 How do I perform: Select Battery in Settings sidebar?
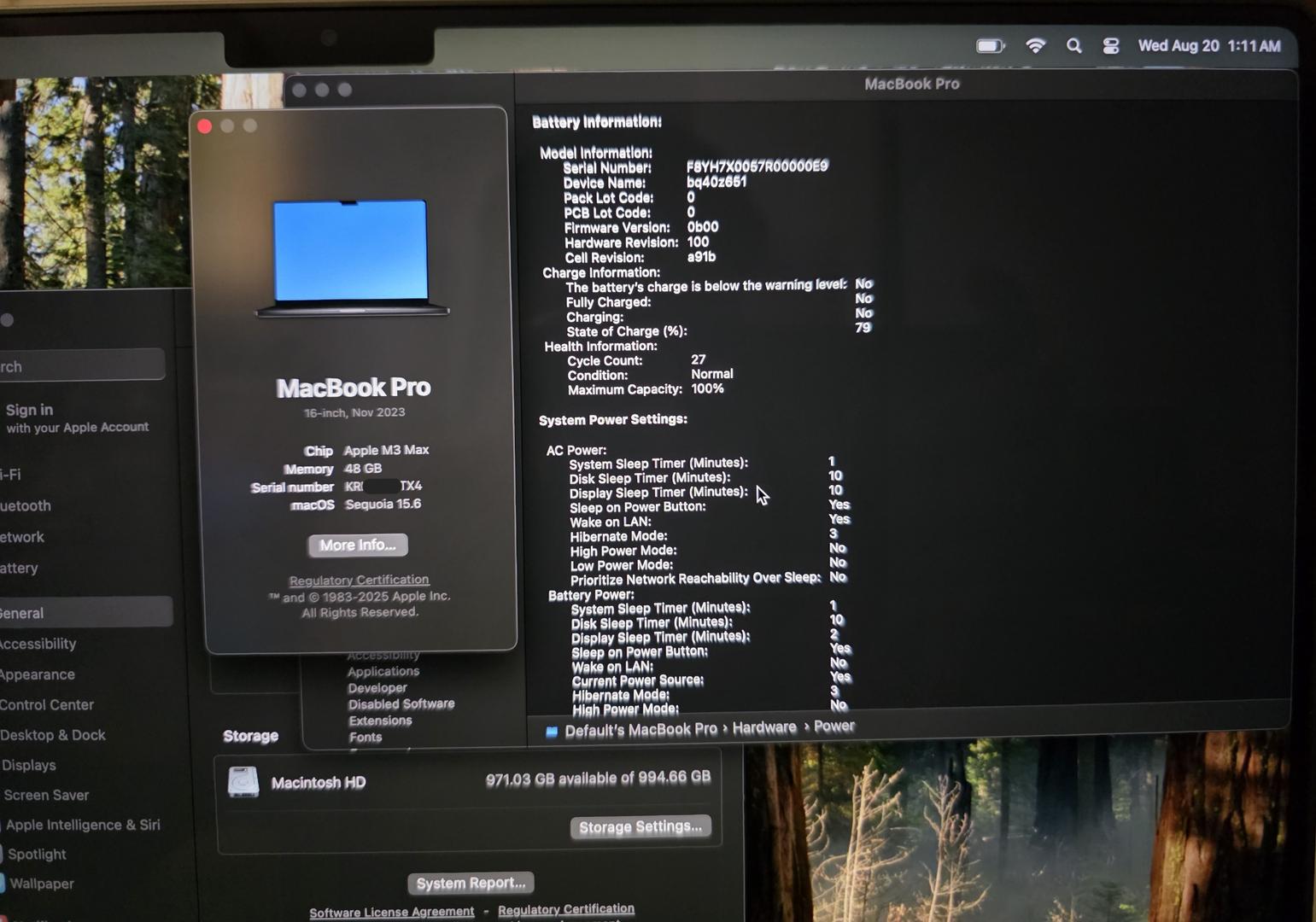(x=19, y=568)
